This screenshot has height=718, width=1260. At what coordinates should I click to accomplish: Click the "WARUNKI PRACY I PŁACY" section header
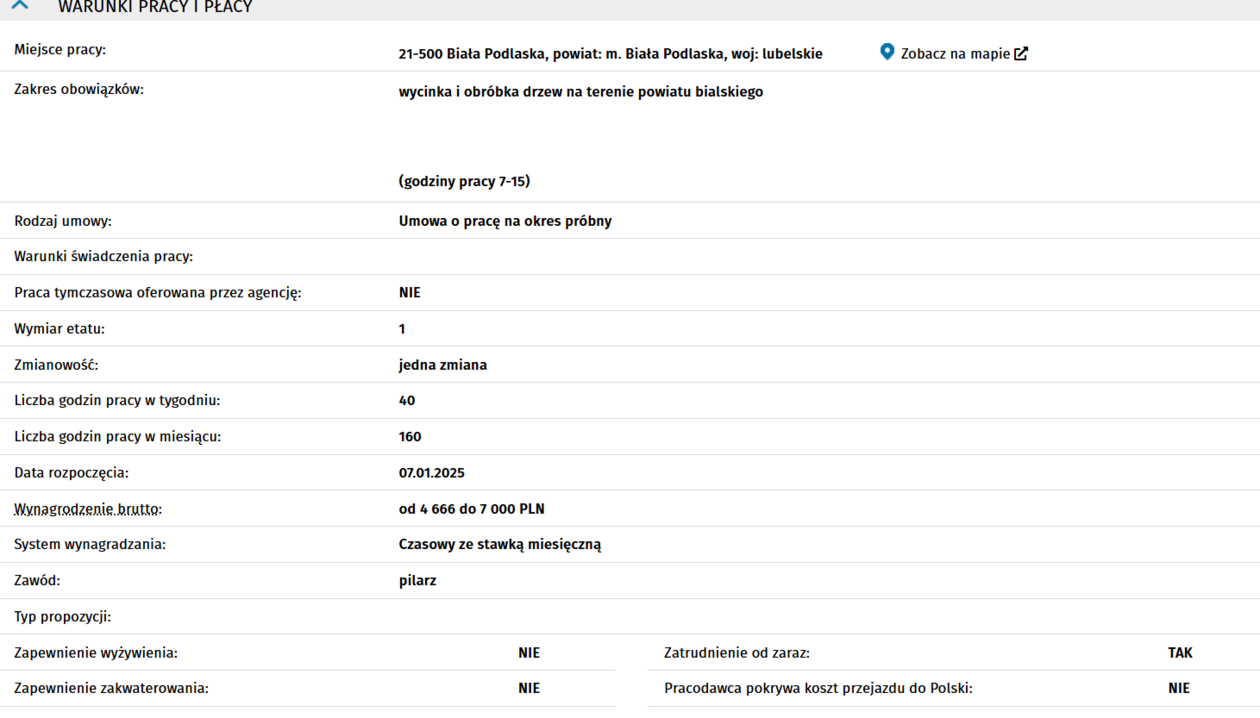[155, 7]
